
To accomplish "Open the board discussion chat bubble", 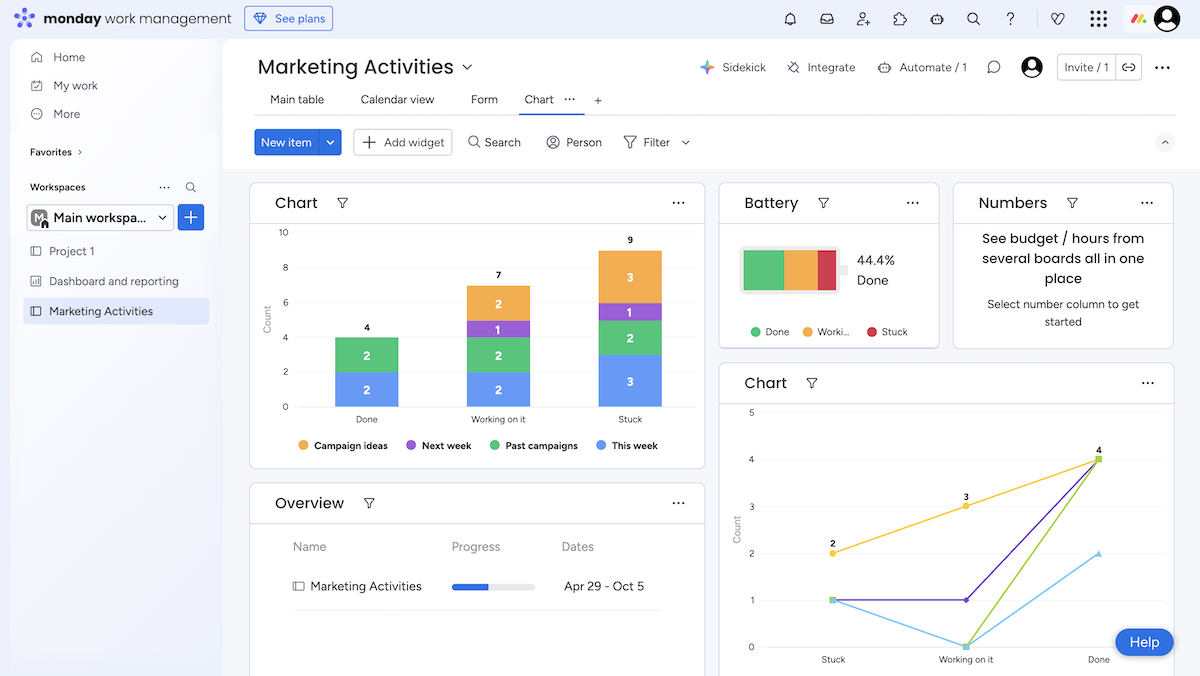I will coord(993,67).
